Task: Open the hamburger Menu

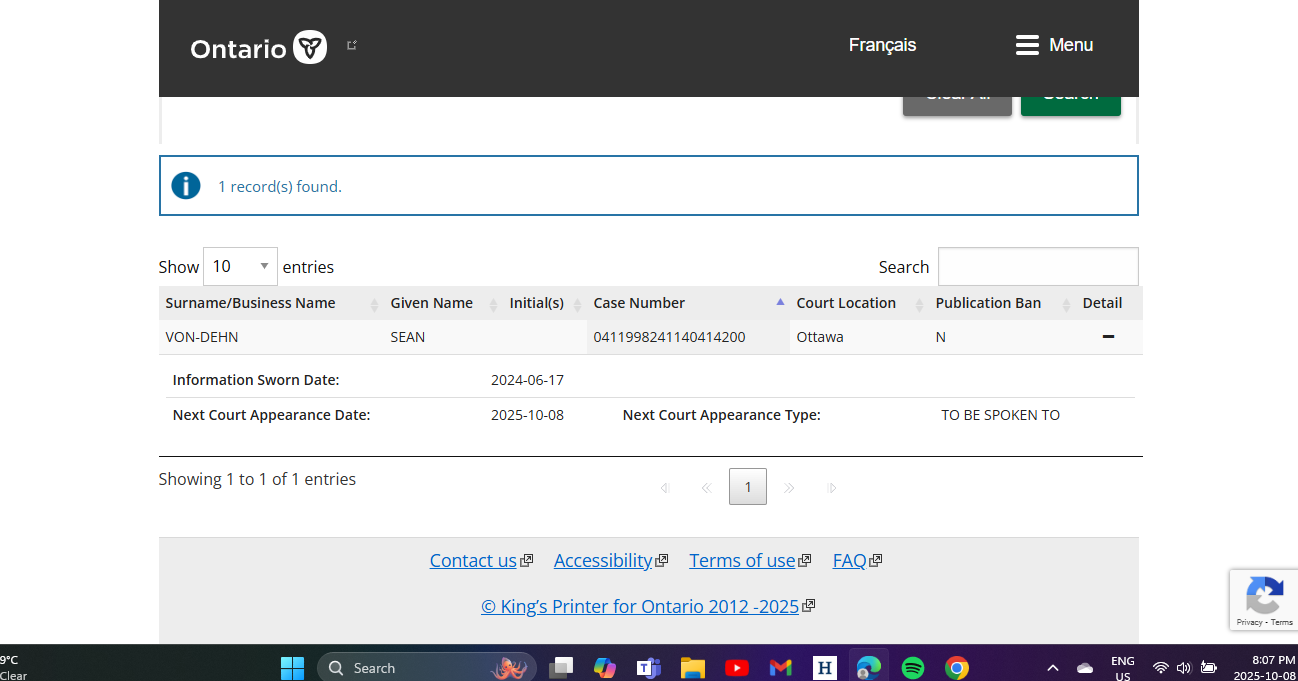Action: tap(1054, 45)
